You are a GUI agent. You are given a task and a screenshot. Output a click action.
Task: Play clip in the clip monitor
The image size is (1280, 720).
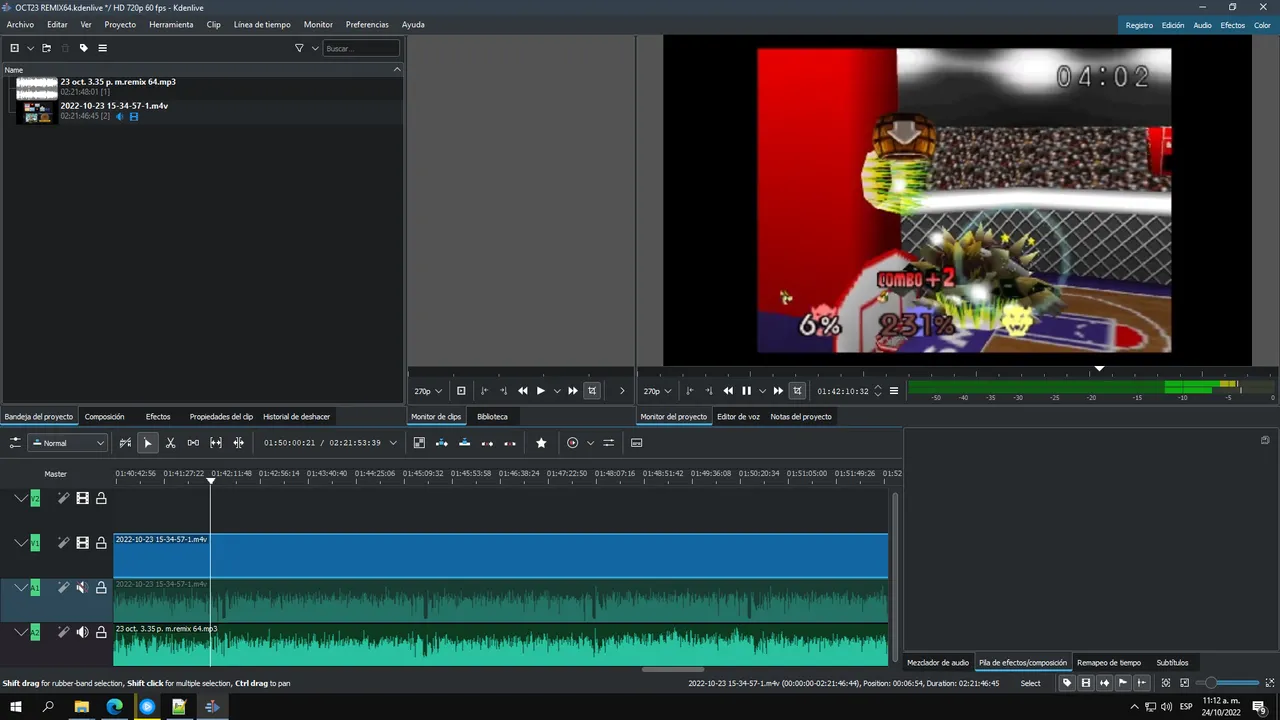[541, 391]
